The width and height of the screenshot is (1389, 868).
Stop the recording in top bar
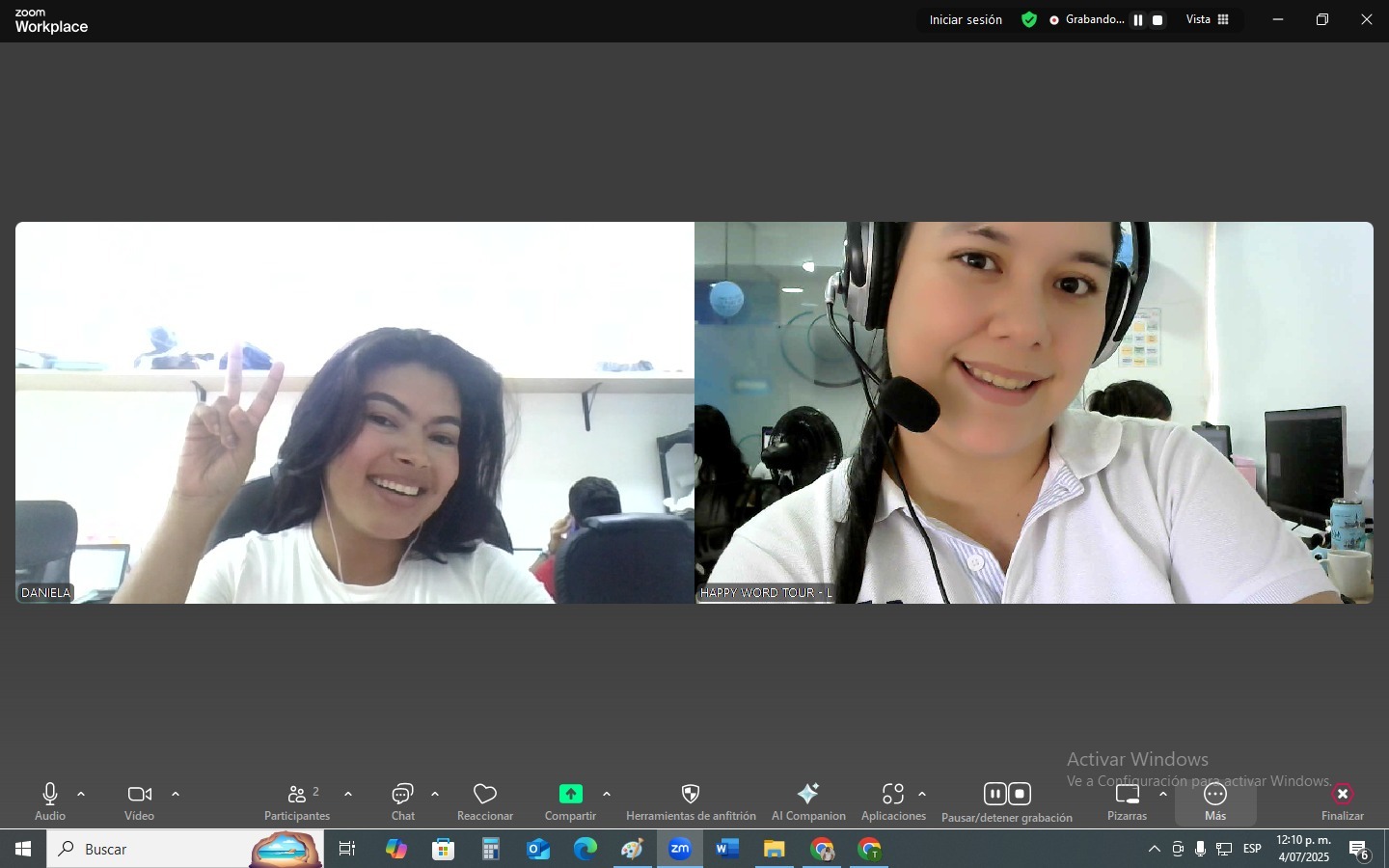[x=1158, y=20]
